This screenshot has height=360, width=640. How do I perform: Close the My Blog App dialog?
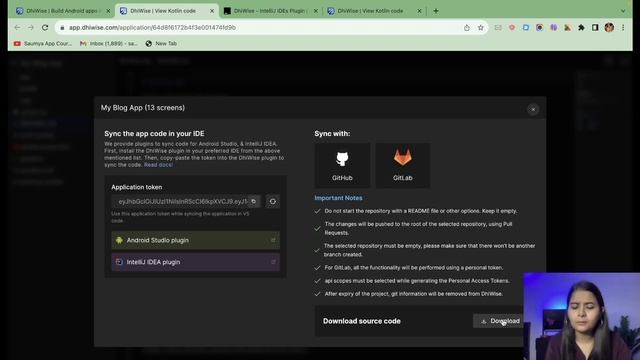coord(533,109)
